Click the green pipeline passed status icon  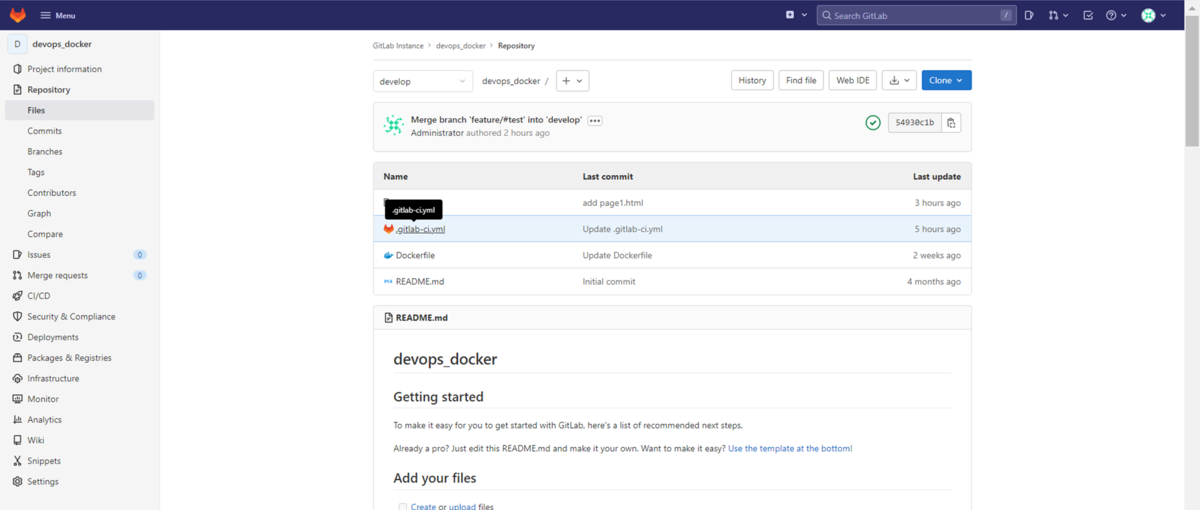coord(873,123)
